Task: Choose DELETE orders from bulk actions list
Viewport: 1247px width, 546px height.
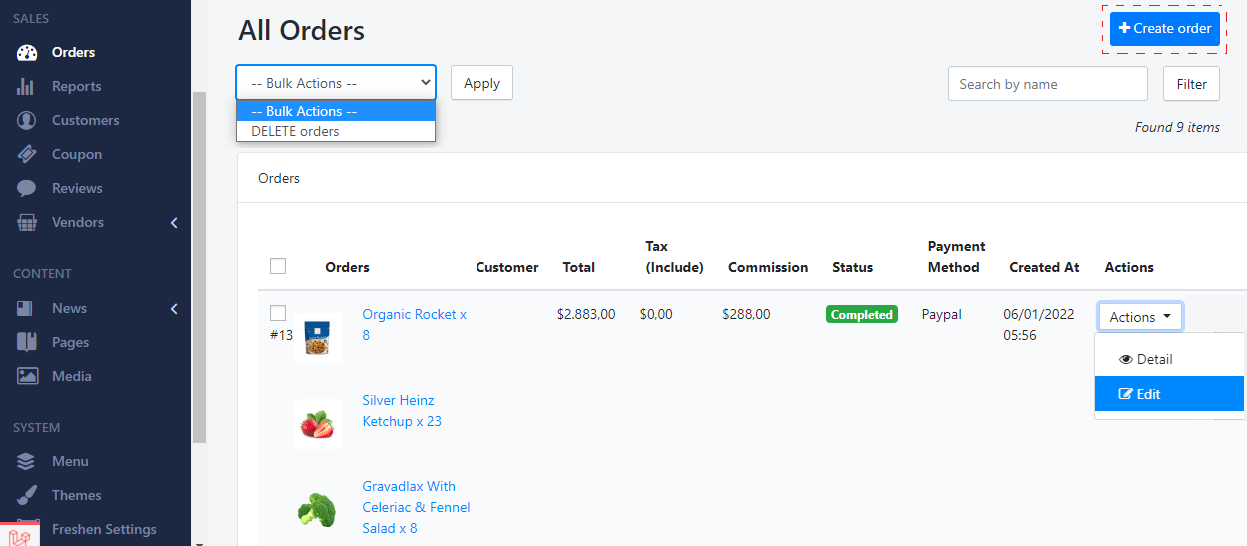Action: coord(295,131)
